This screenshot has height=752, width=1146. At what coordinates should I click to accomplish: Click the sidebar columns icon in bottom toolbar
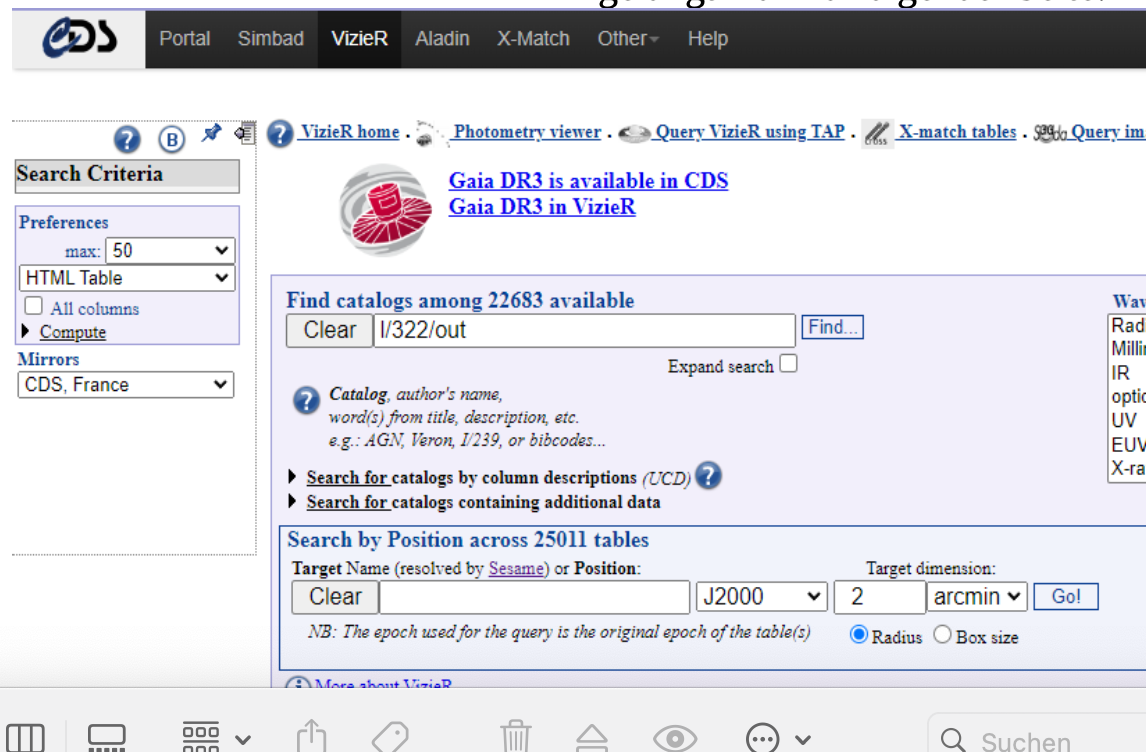(x=26, y=737)
